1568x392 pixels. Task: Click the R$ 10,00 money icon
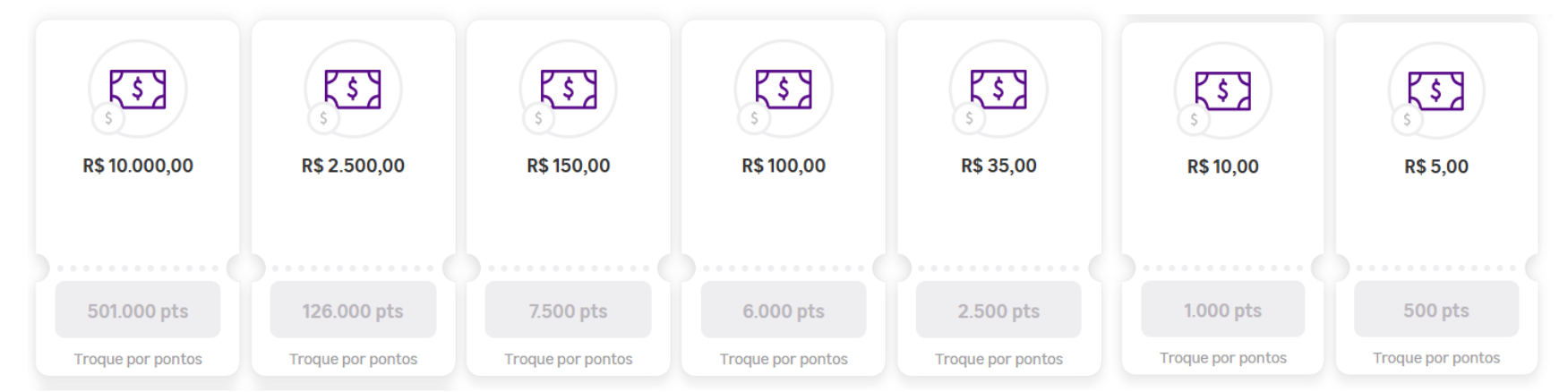[1222, 90]
